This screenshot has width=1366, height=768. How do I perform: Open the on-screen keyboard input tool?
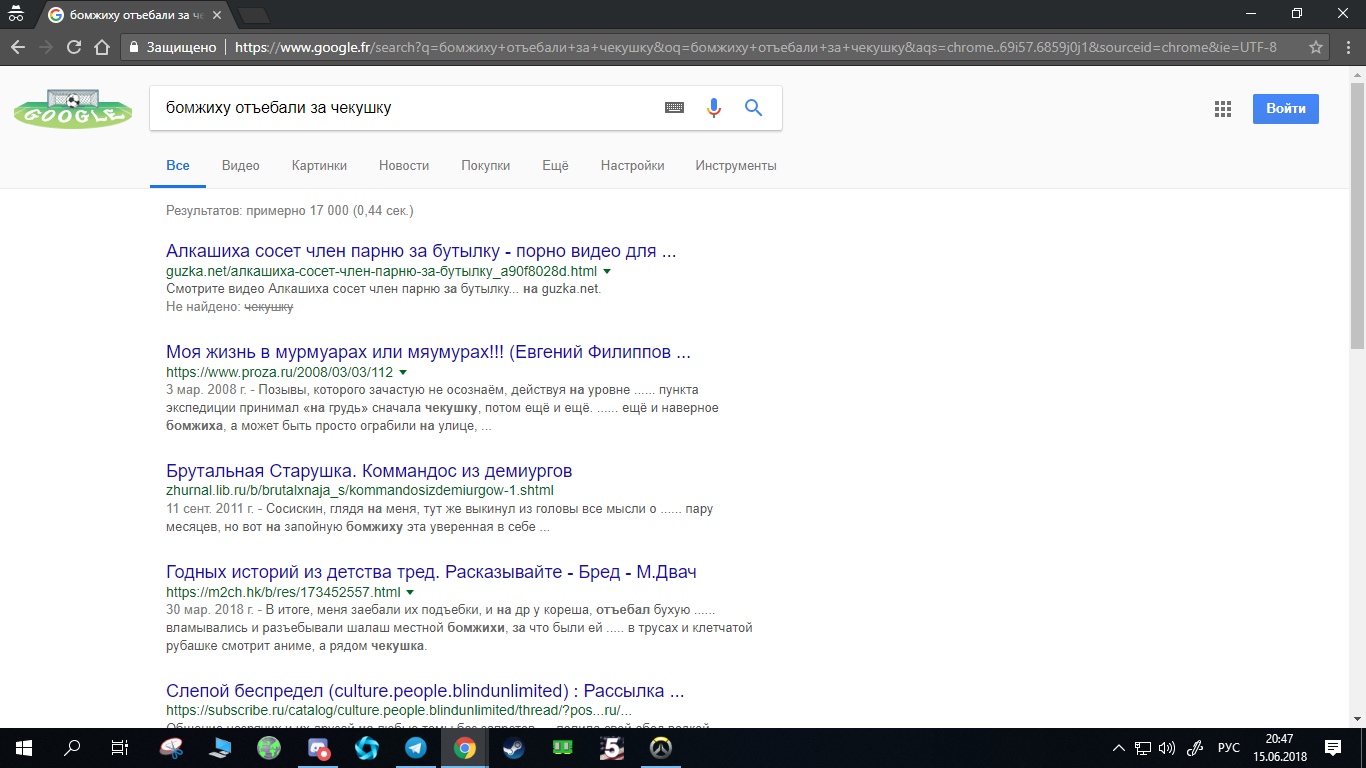(x=675, y=108)
